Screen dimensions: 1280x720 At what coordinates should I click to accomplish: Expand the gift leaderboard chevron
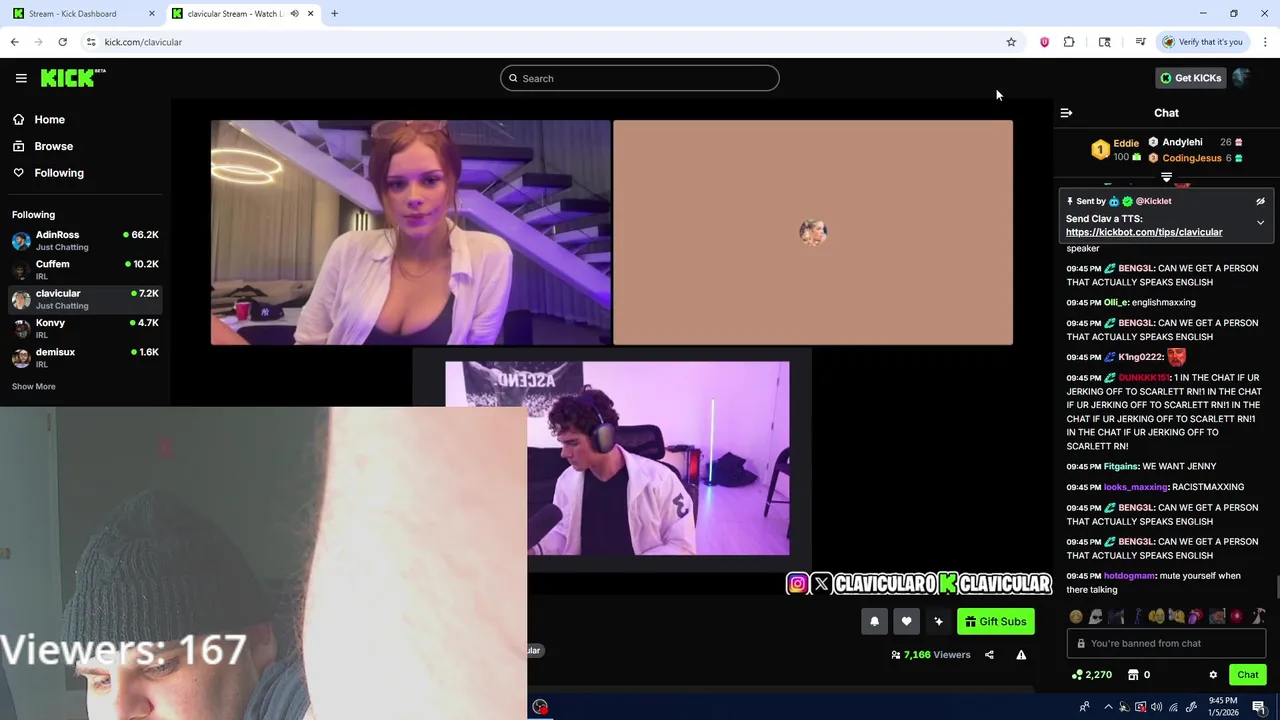pos(1166,177)
